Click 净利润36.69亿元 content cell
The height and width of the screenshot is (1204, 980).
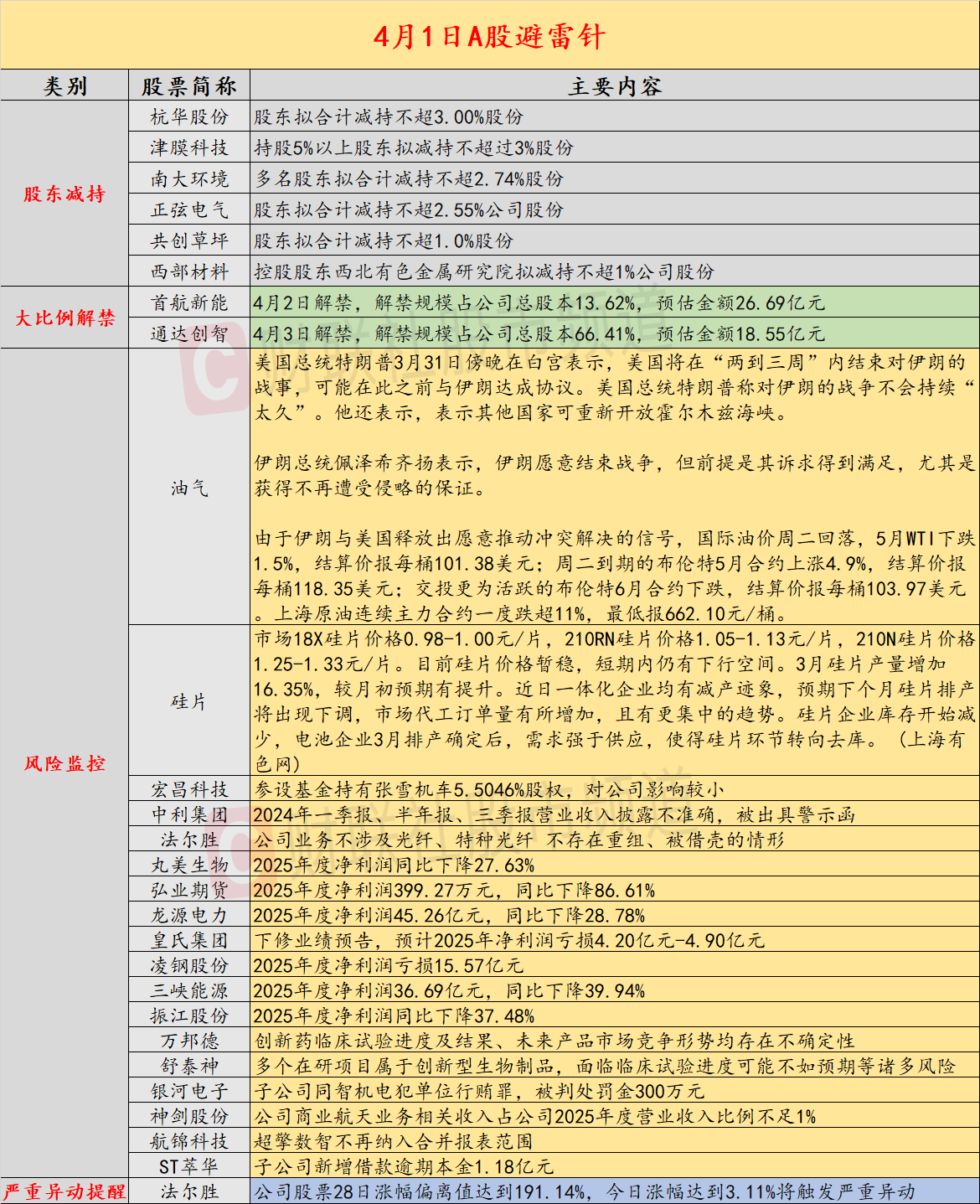pos(615,990)
